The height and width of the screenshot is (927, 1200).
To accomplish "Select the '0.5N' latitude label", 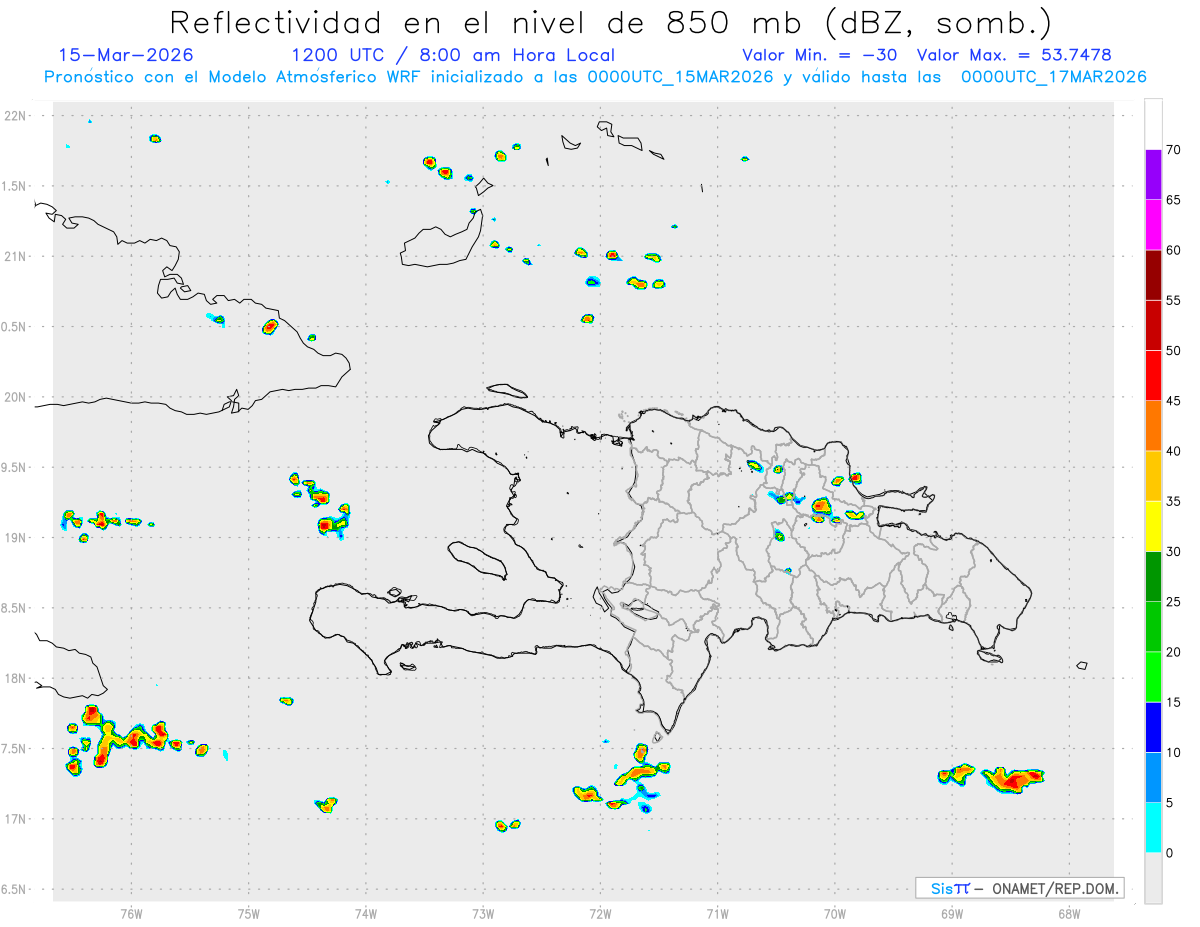I will [x=15, y=327].
